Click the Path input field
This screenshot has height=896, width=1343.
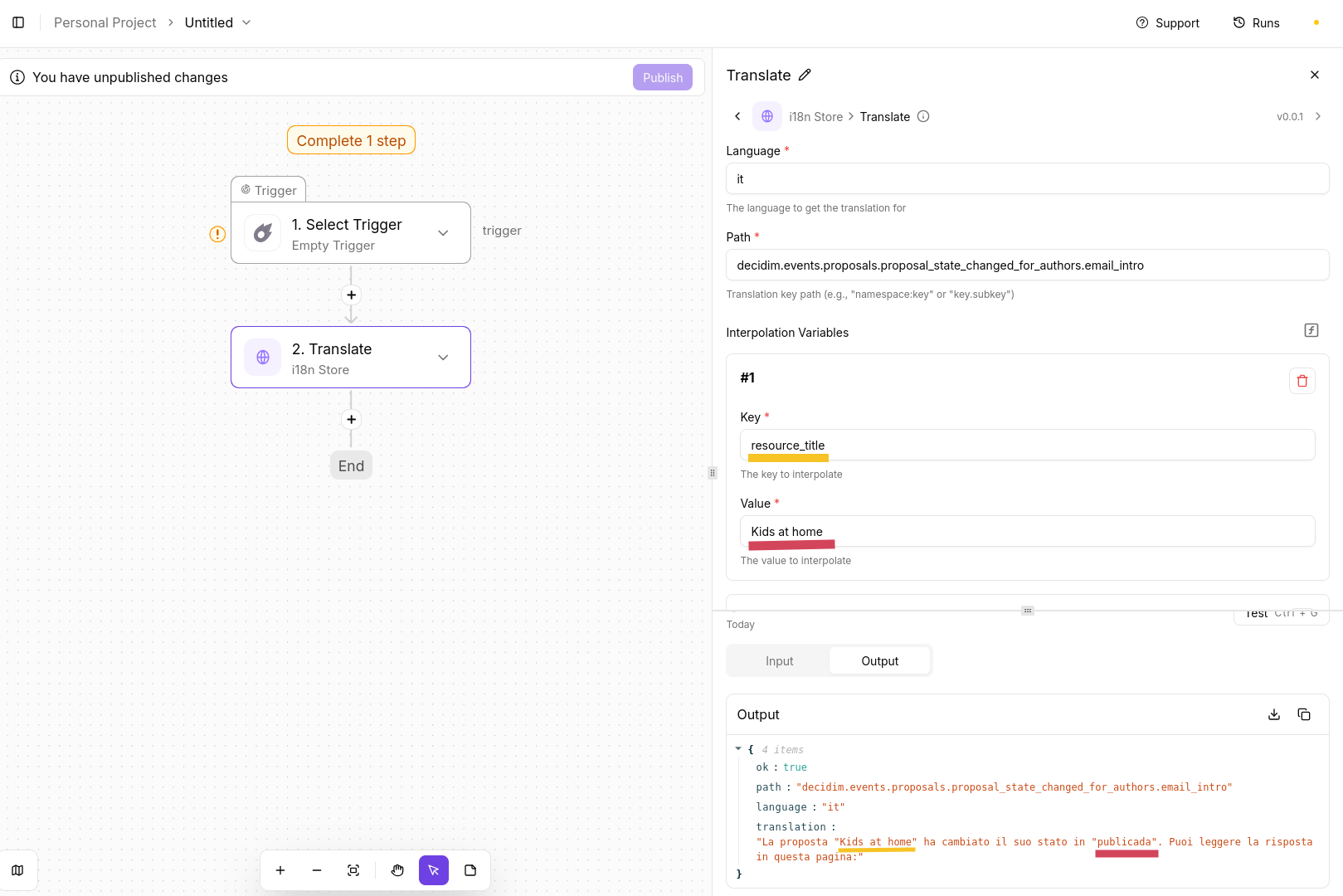pos(1027,265)
